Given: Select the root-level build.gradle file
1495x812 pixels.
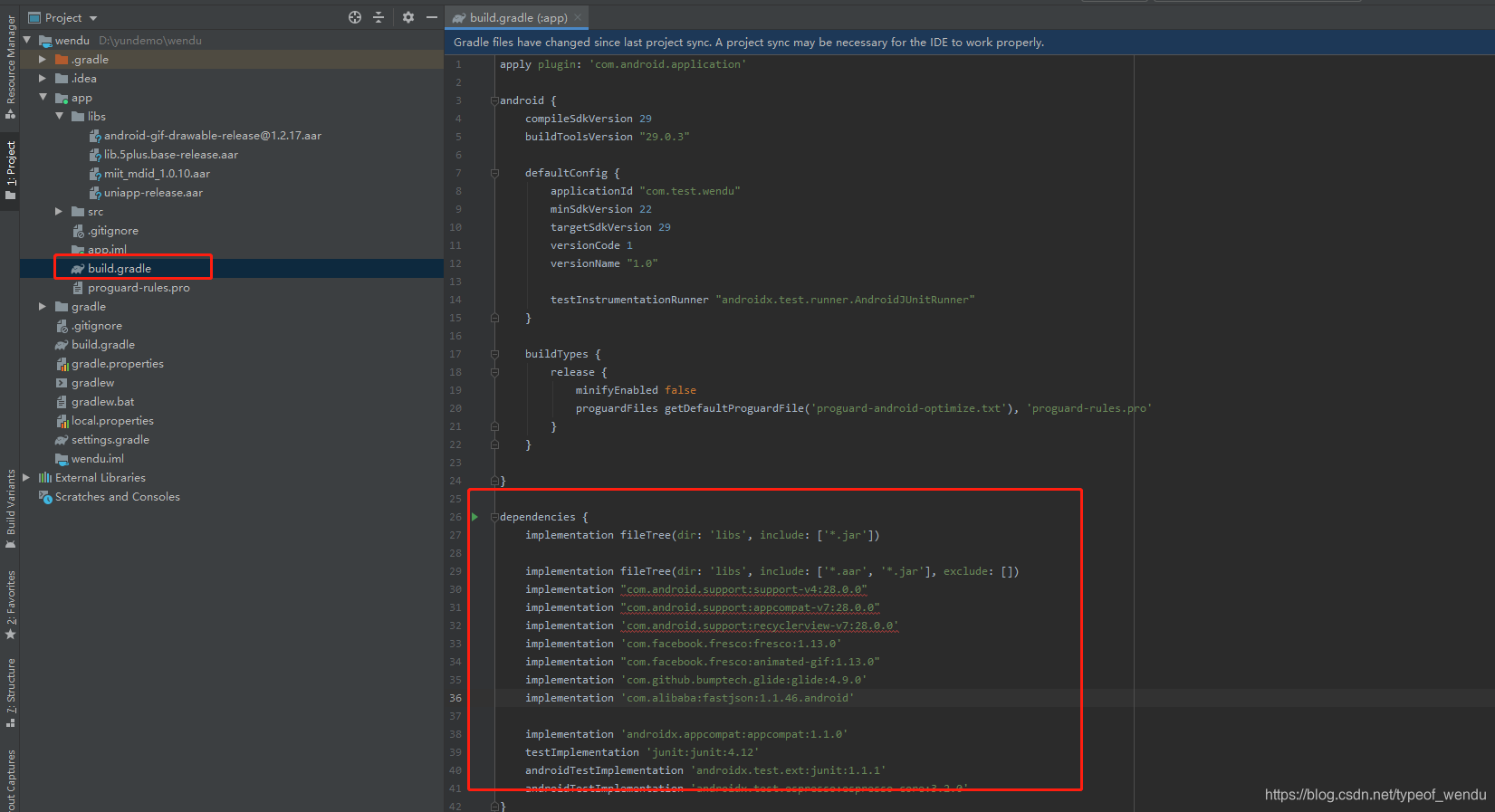Looking at the screenshot, I should coord(102,344).
